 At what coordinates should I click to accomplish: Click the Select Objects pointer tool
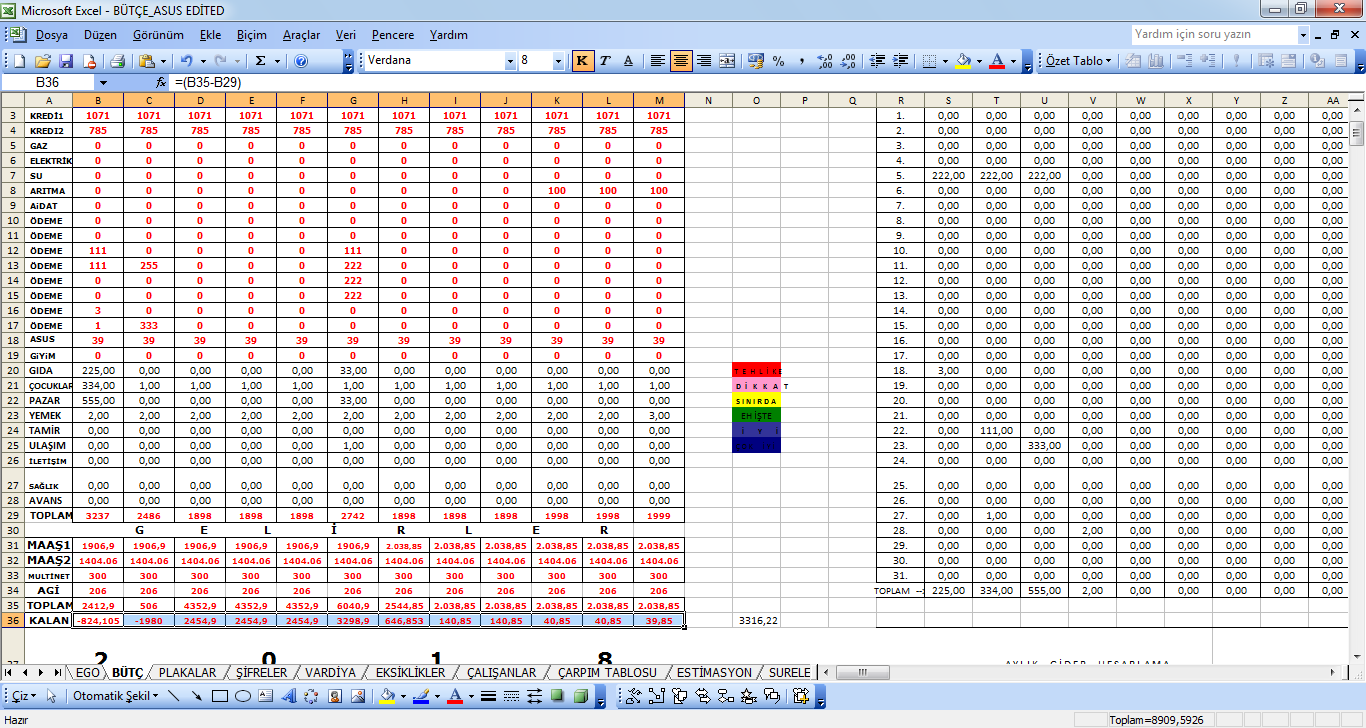[x=52, y=695]
